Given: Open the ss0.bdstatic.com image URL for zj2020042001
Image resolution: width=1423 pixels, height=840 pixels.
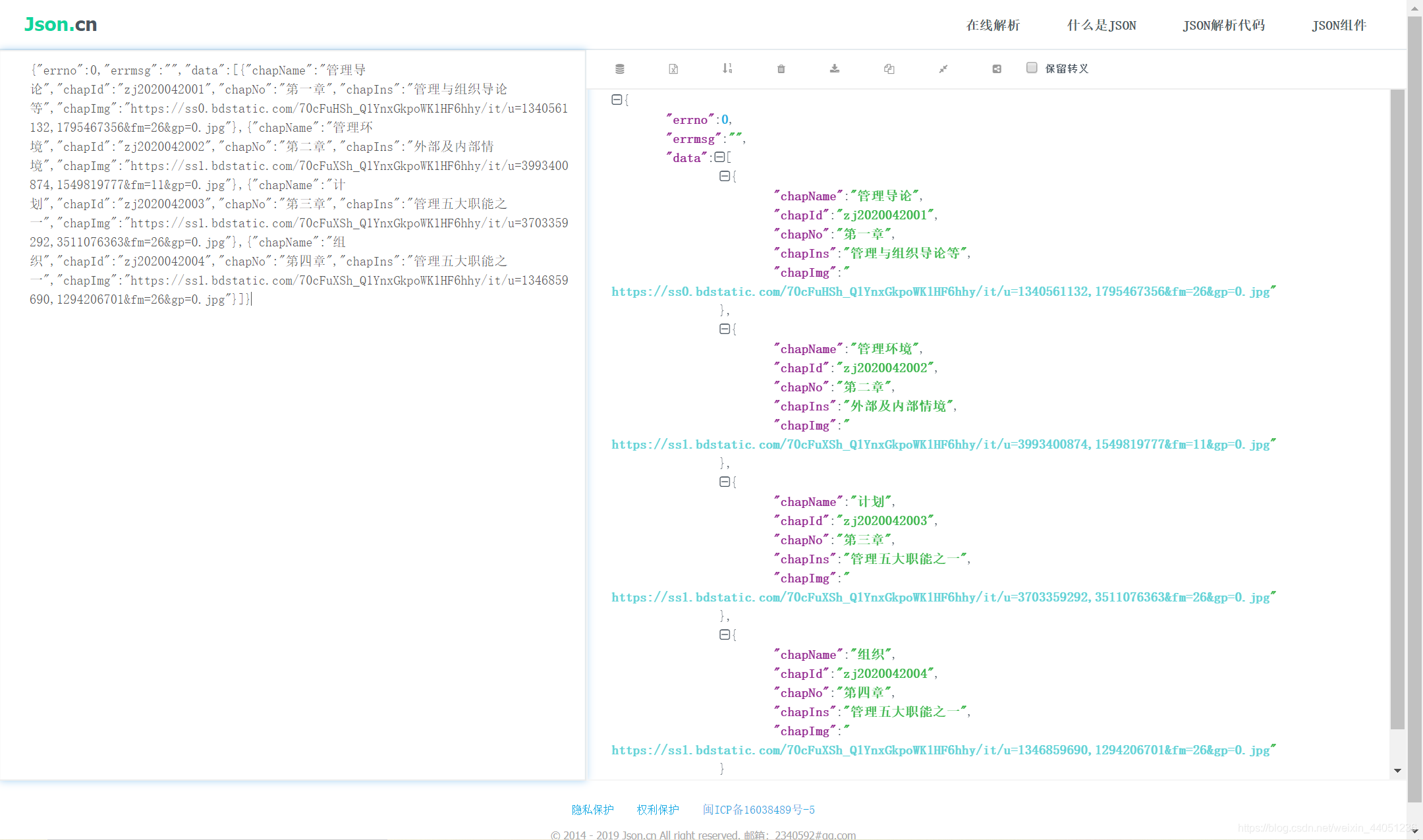Looking at the screenshot, I should [x=940, y=292].
